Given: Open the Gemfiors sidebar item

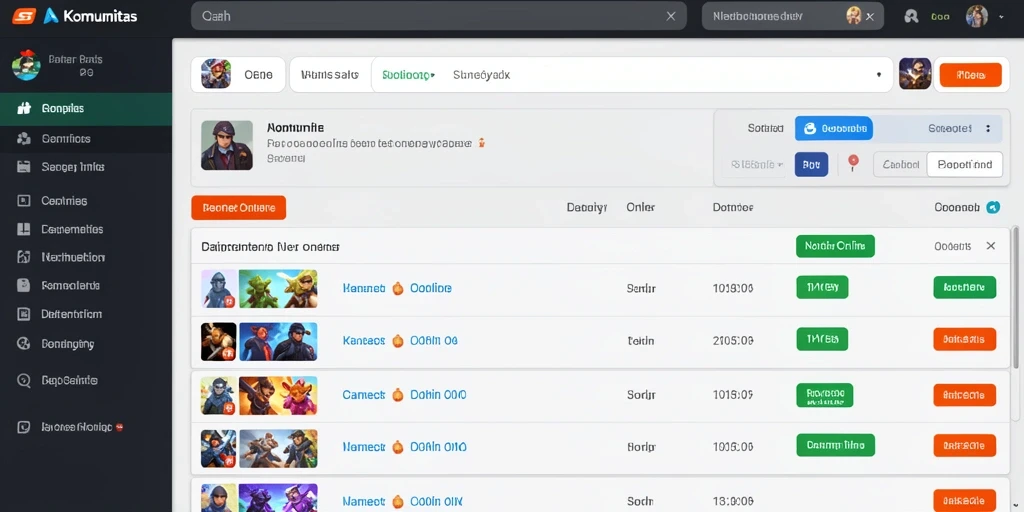Looking at the screenshot, I should click(x=86, y=138).
